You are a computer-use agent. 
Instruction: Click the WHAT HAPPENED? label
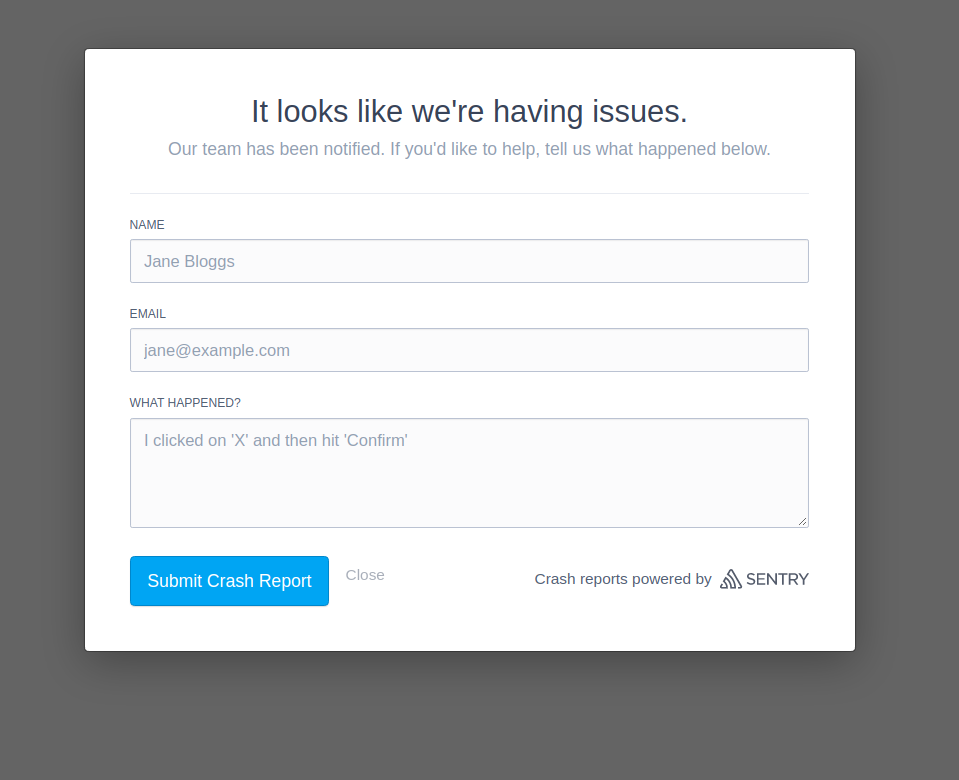(185, 403)
